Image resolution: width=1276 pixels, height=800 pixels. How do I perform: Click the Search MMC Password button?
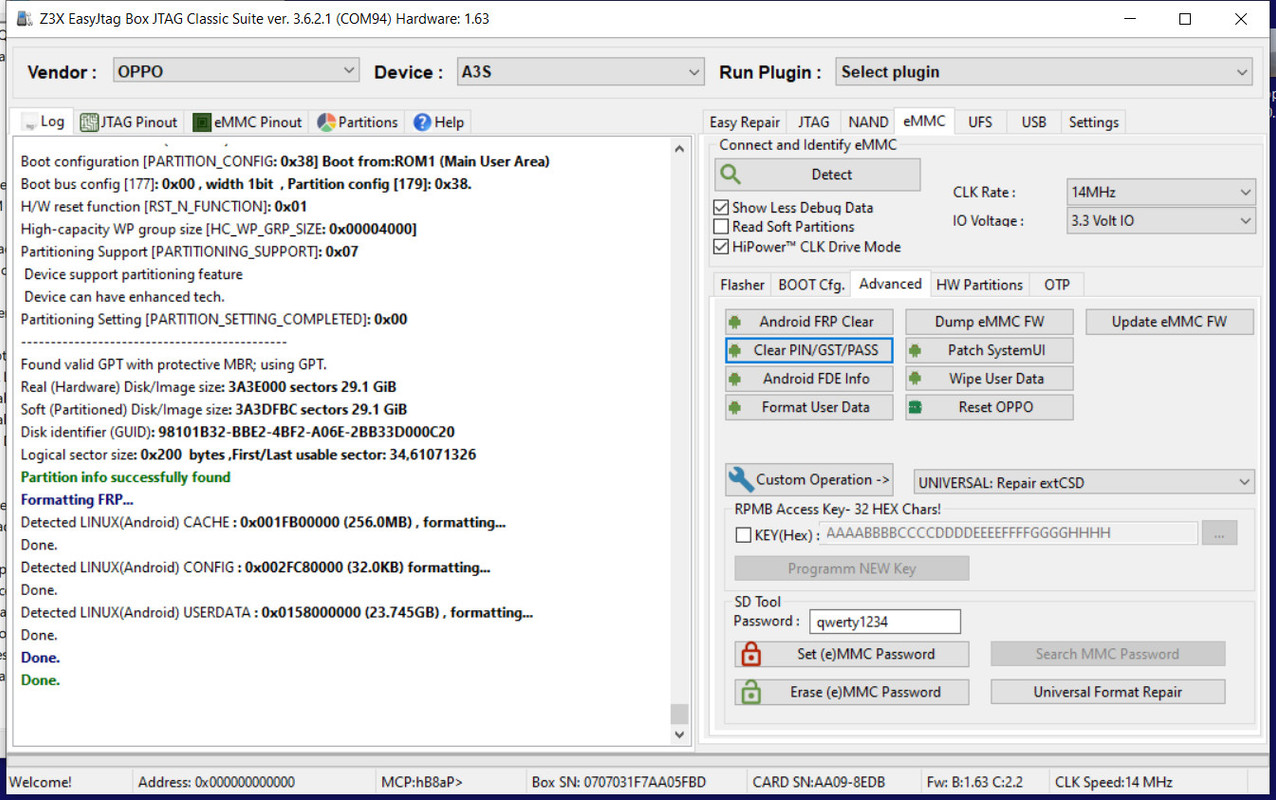(x=1107, y=654)
